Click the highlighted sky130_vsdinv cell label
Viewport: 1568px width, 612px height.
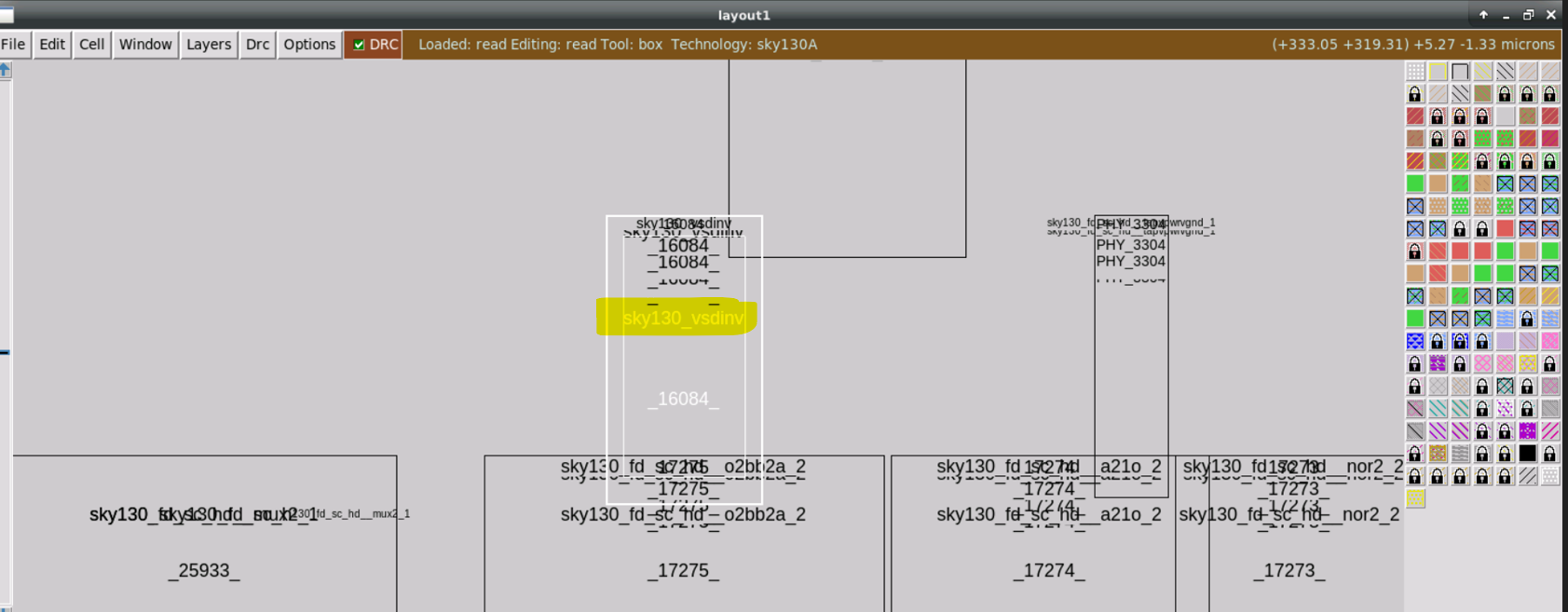click(683, 319)
